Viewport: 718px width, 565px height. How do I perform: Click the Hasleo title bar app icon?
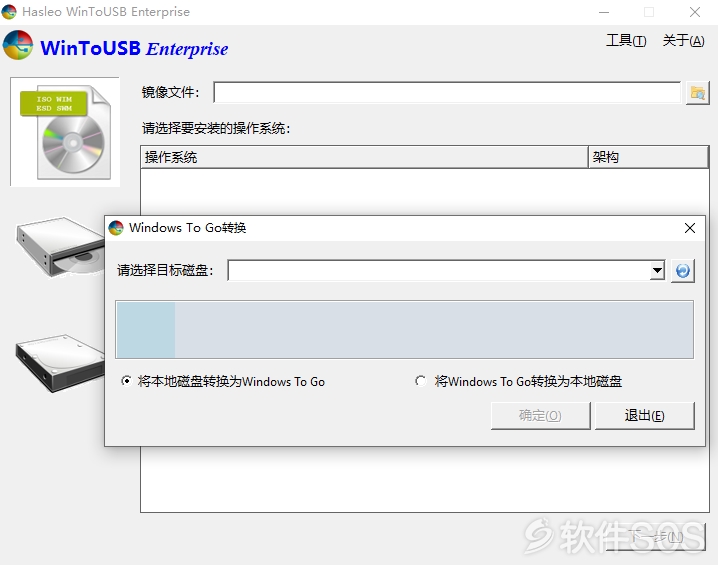pyautogui.click(x=9, y=12)
